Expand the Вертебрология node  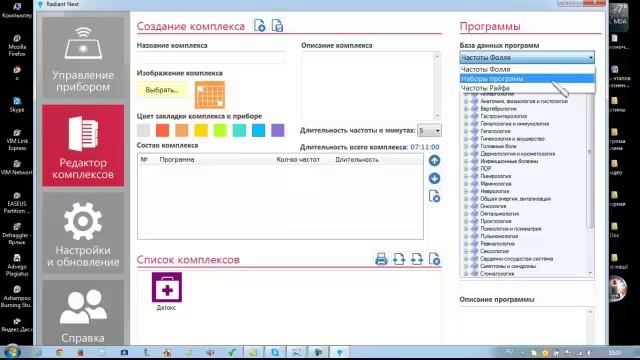point(466,109)
